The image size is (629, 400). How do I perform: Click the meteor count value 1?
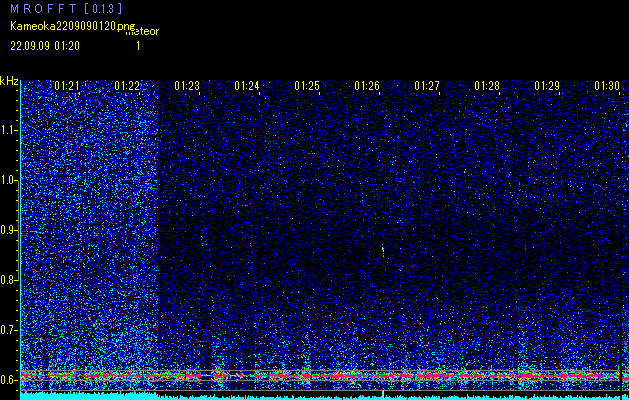click(x=138, y=46)
